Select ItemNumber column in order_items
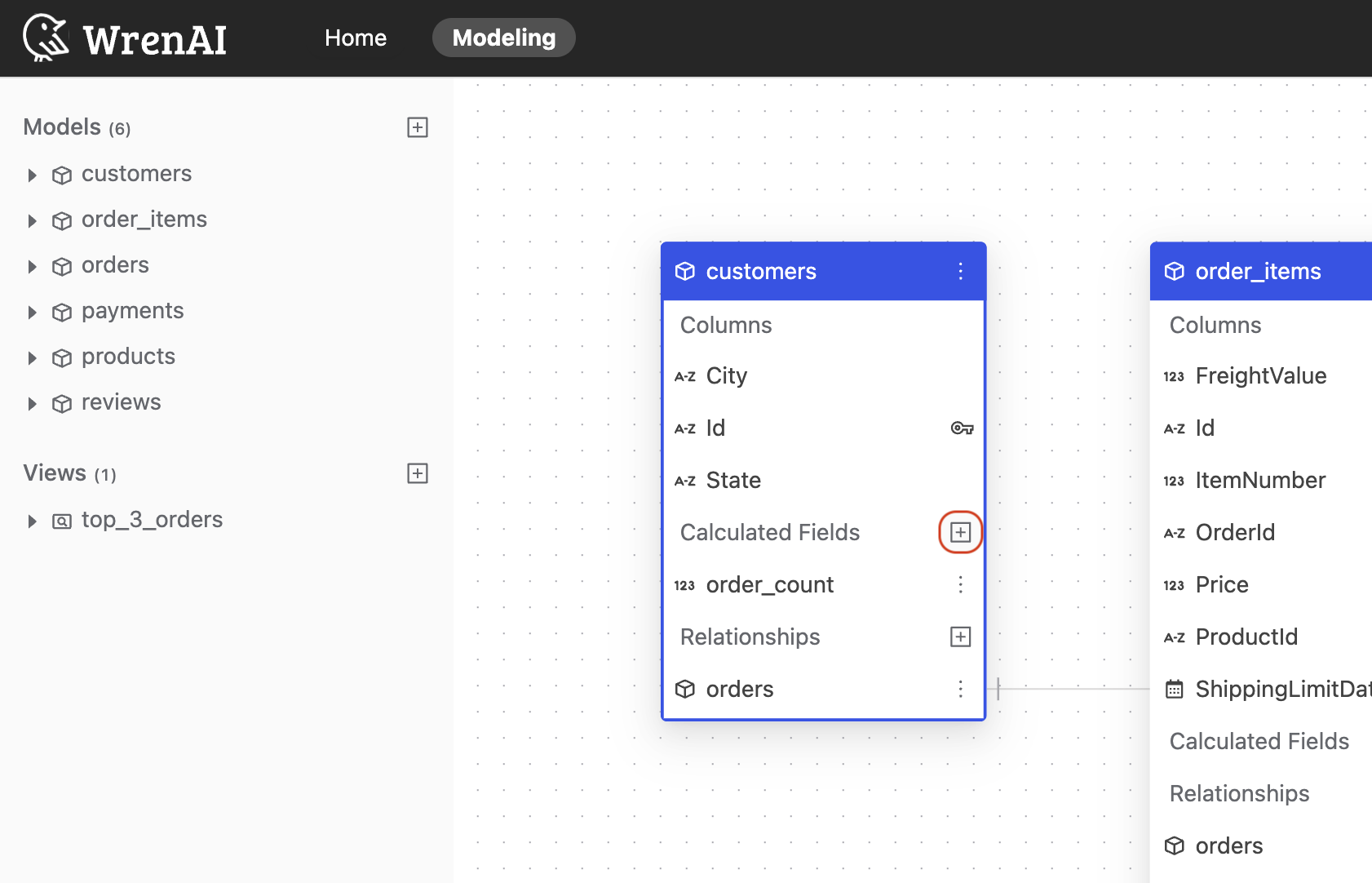Screen dimensions: 1372x883 coord(1261,480)
